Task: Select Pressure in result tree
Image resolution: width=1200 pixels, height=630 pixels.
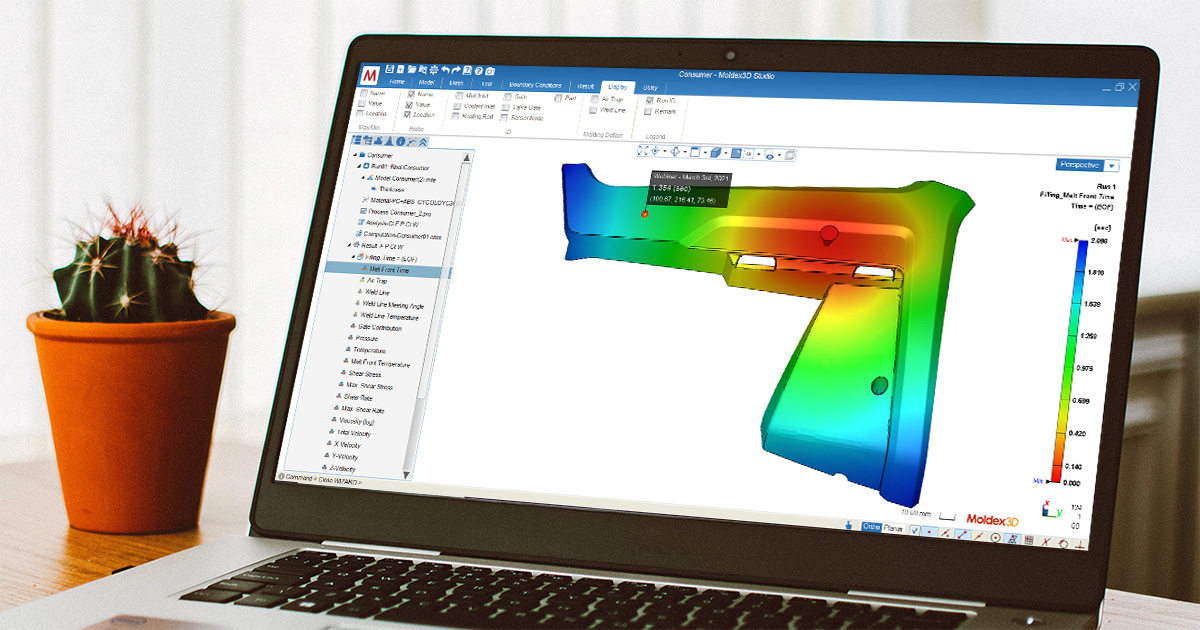Action: pos(366,339)
